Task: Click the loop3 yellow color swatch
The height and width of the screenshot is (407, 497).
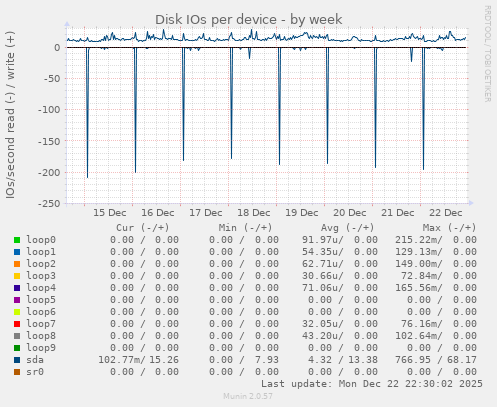Action: tap(17, 276)
